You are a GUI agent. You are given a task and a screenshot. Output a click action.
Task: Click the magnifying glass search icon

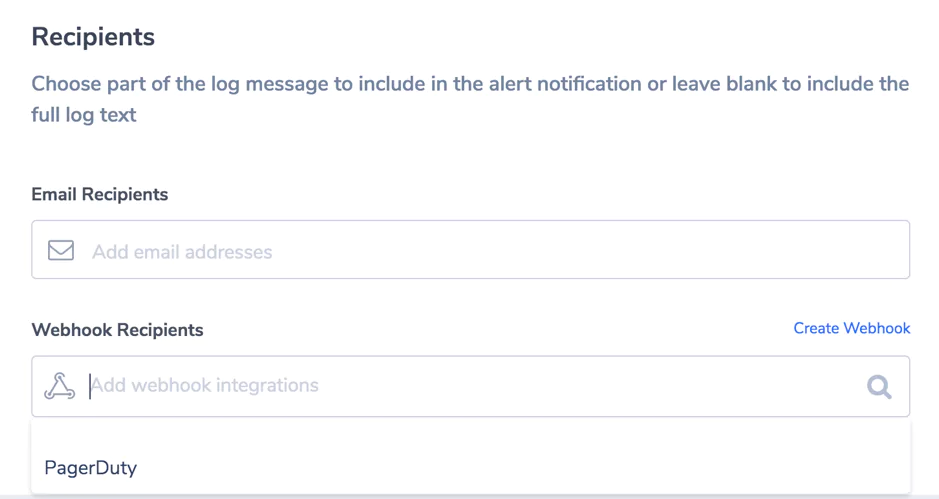click(879, 387)
